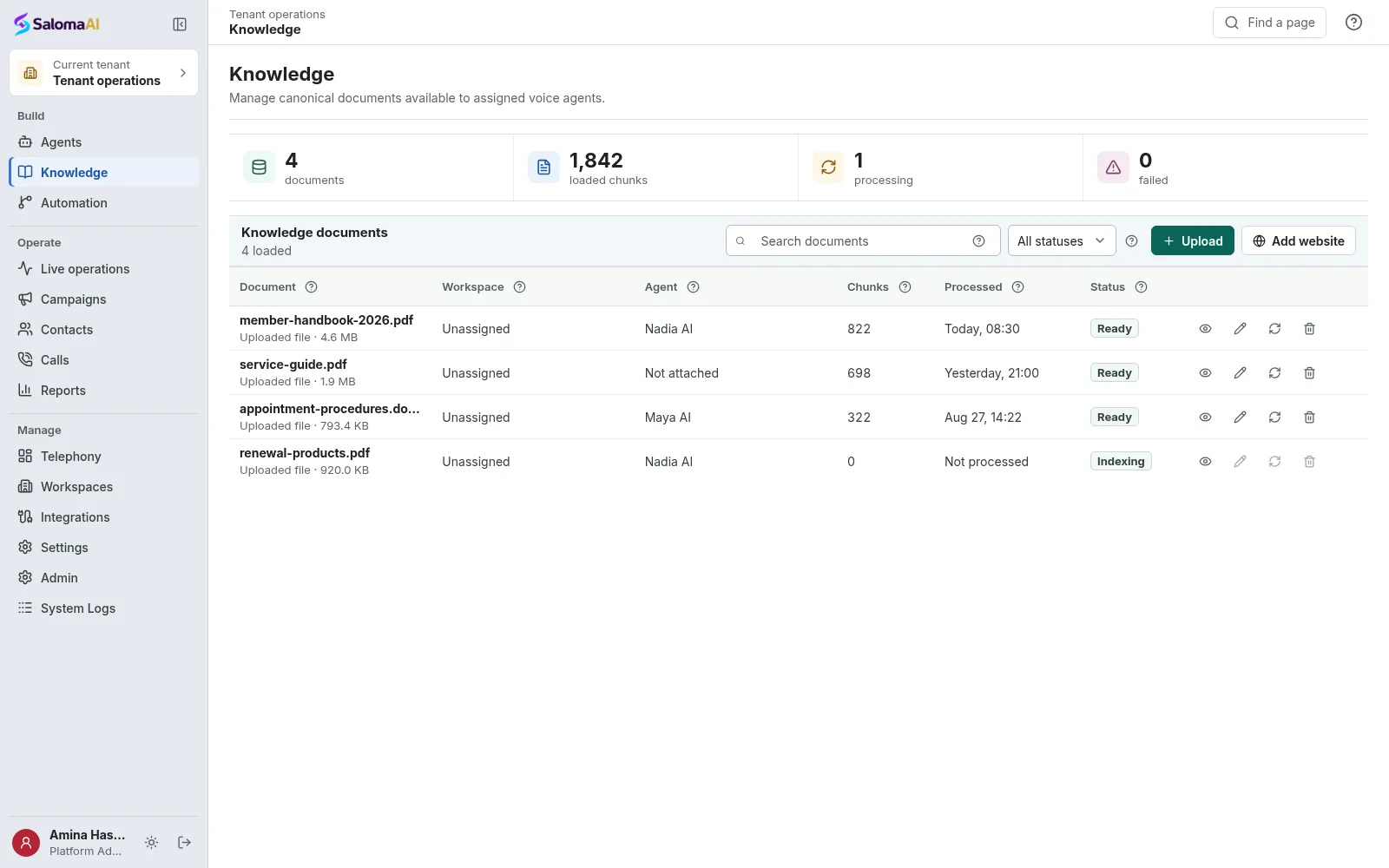Image resolution: width=1389 pixels, height=868 pixels.
Task: Delete member-handbook-2026.pdf with trash icon
Action: click(x=1309, y=329)
